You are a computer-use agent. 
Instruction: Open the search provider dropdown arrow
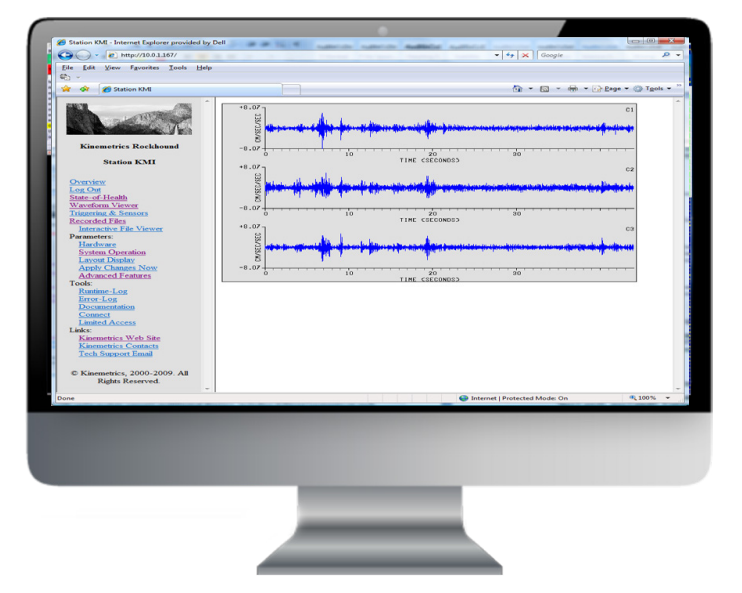coord(678,55)
